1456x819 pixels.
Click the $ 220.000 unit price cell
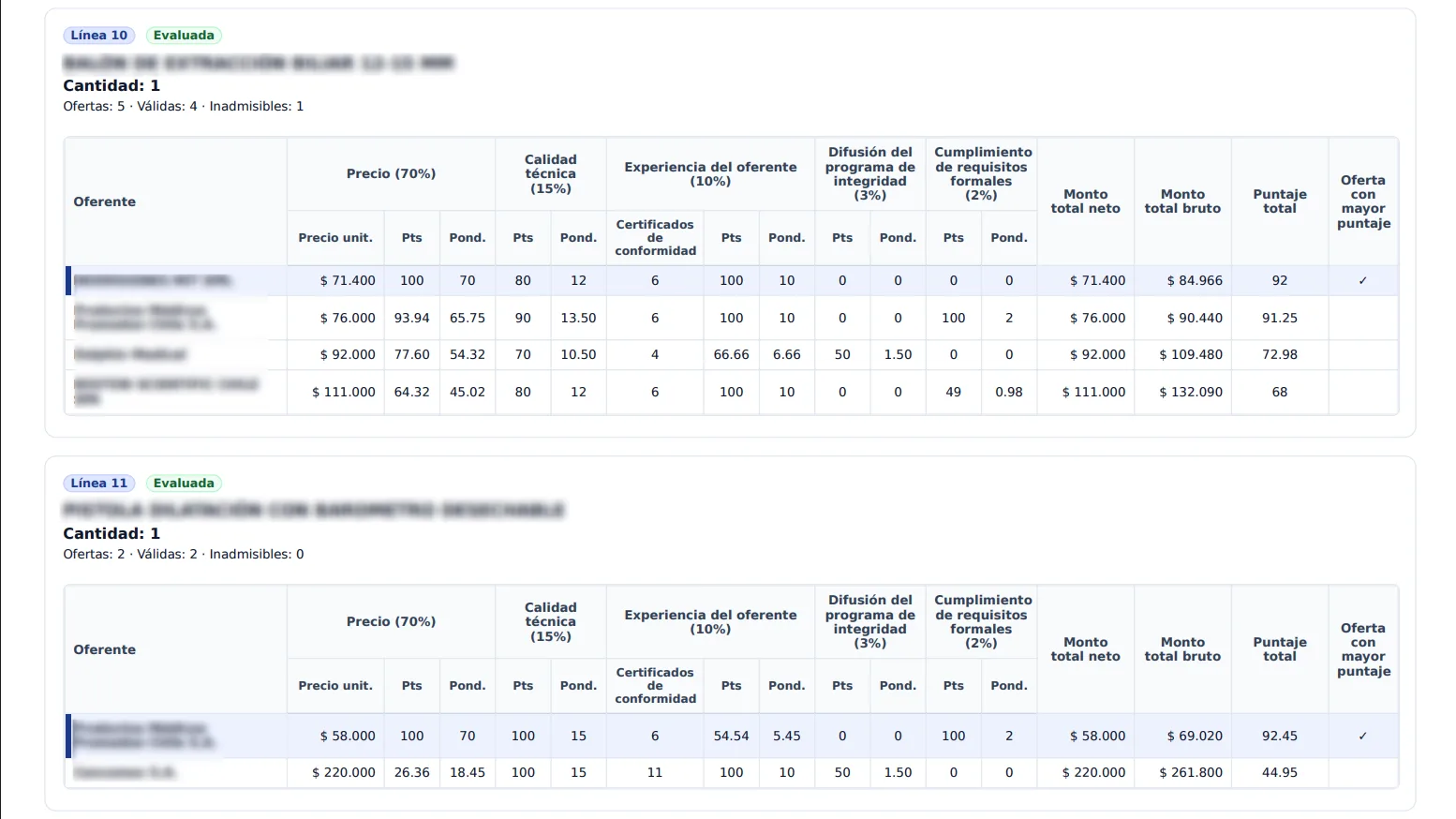343,772
